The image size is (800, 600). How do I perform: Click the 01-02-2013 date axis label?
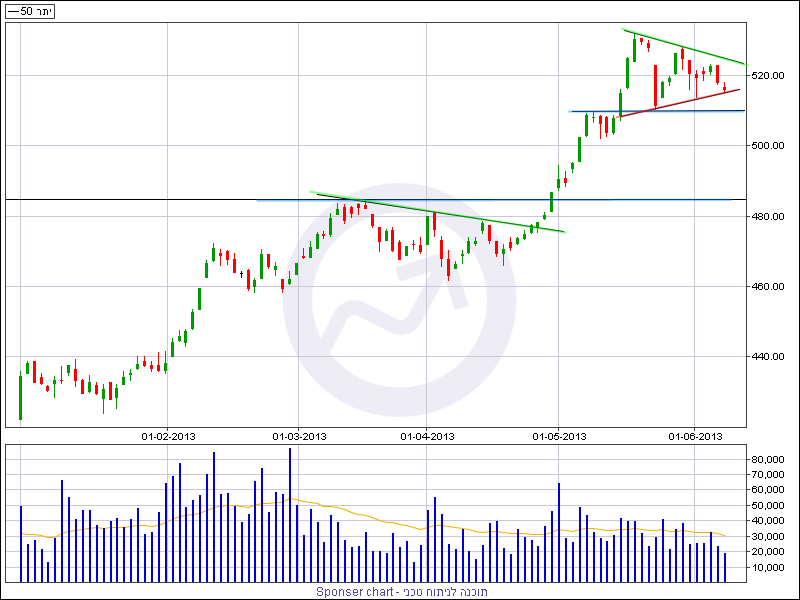pos(168,436)
